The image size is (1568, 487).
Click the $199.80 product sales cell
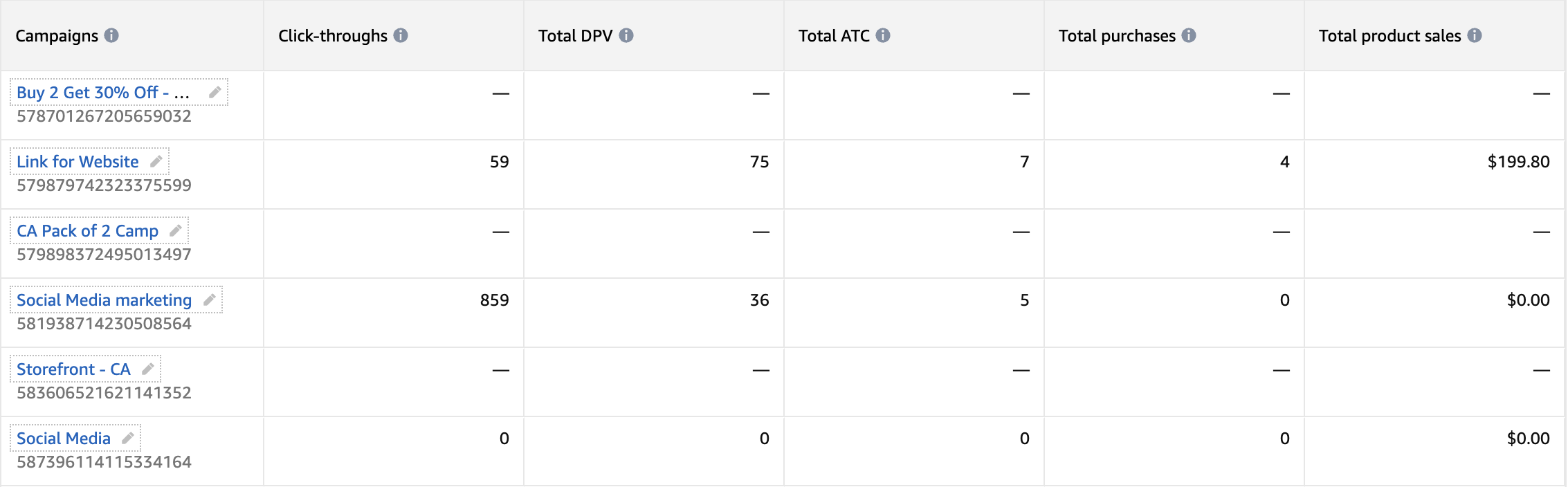[1518, 162]
